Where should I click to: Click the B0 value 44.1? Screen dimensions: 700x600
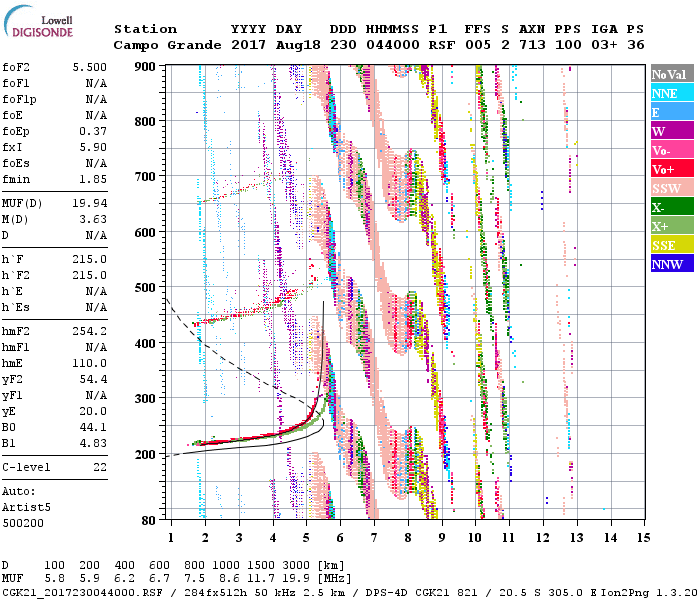point(92,426)
